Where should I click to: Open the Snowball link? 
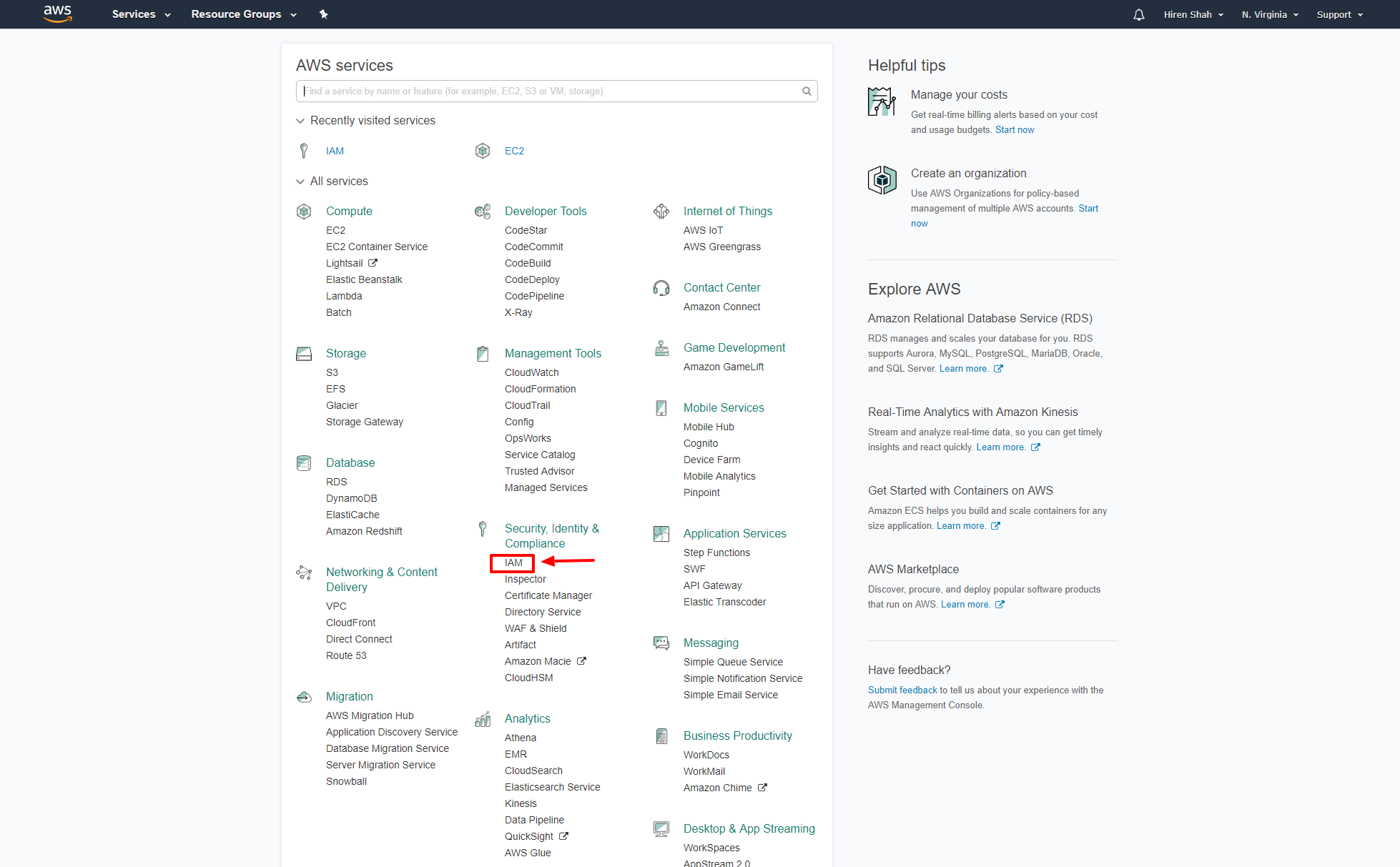(x=346, y=781)
